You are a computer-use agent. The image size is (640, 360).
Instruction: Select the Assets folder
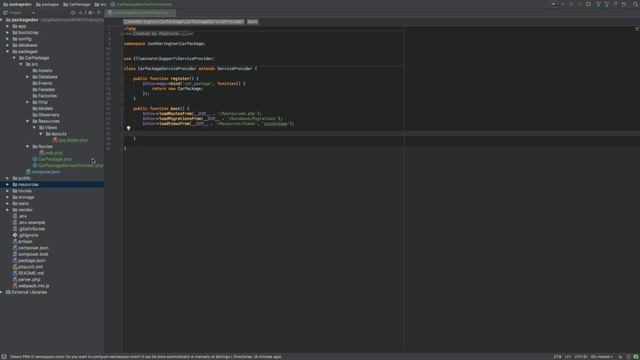click(x=42, y=71)
